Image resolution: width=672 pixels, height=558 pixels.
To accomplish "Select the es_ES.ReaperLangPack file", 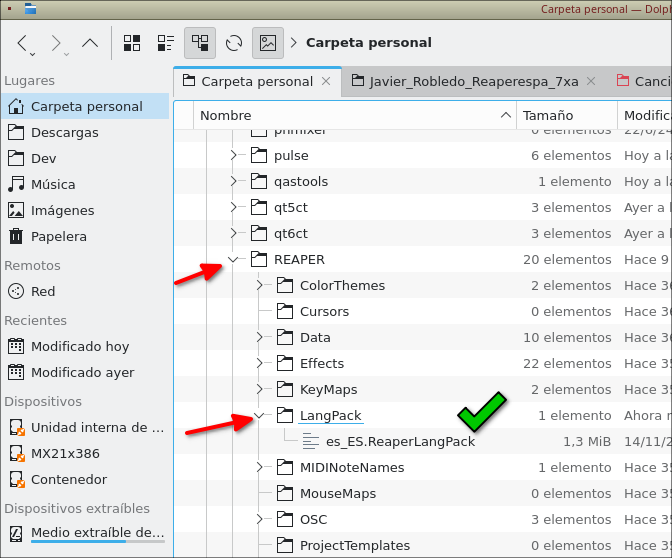I will point(400,442).
